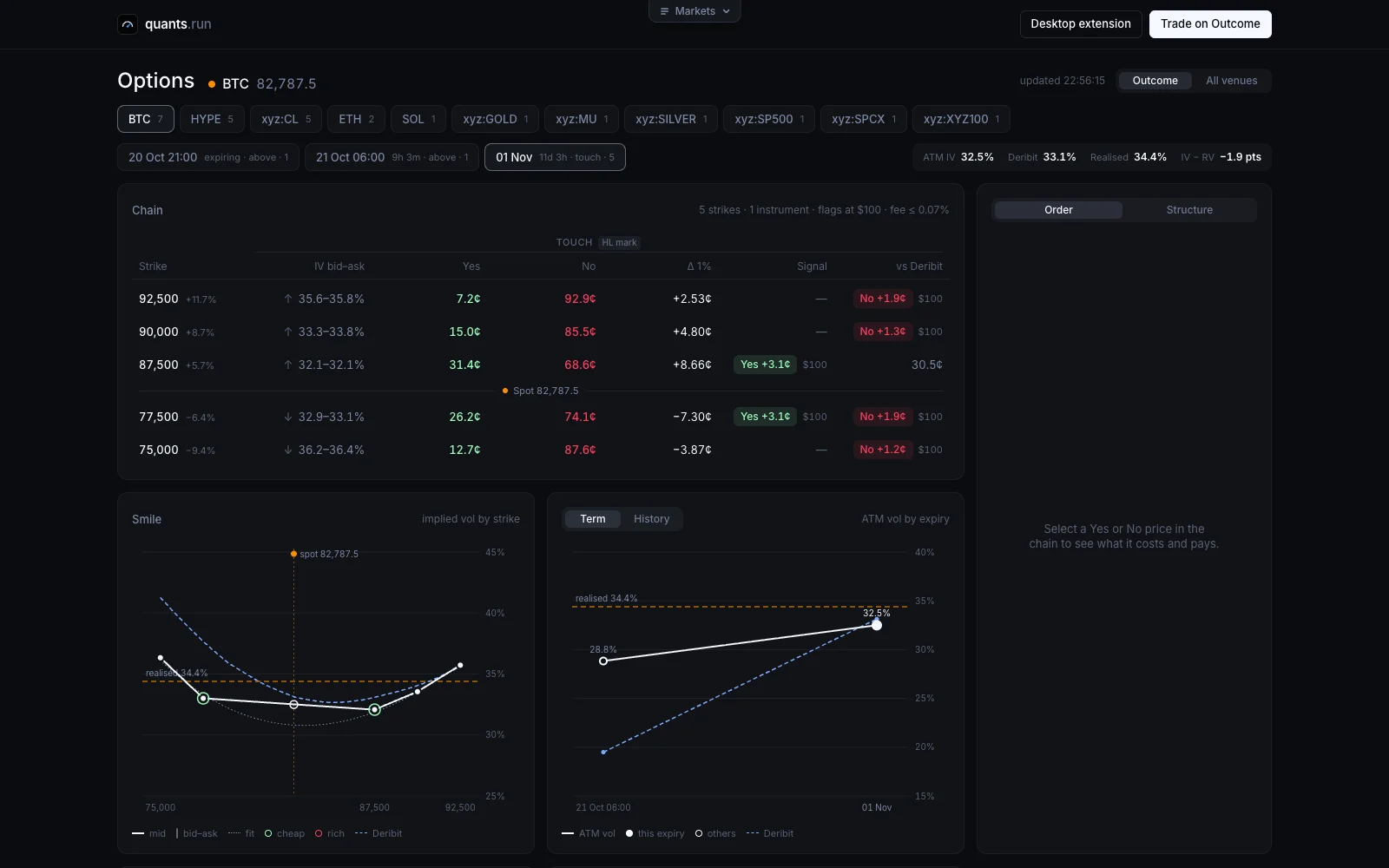Viewport: 1389px width, 868px height.
Task: Click No price 92.9¢ for 92,500
Action: point(580,299)
